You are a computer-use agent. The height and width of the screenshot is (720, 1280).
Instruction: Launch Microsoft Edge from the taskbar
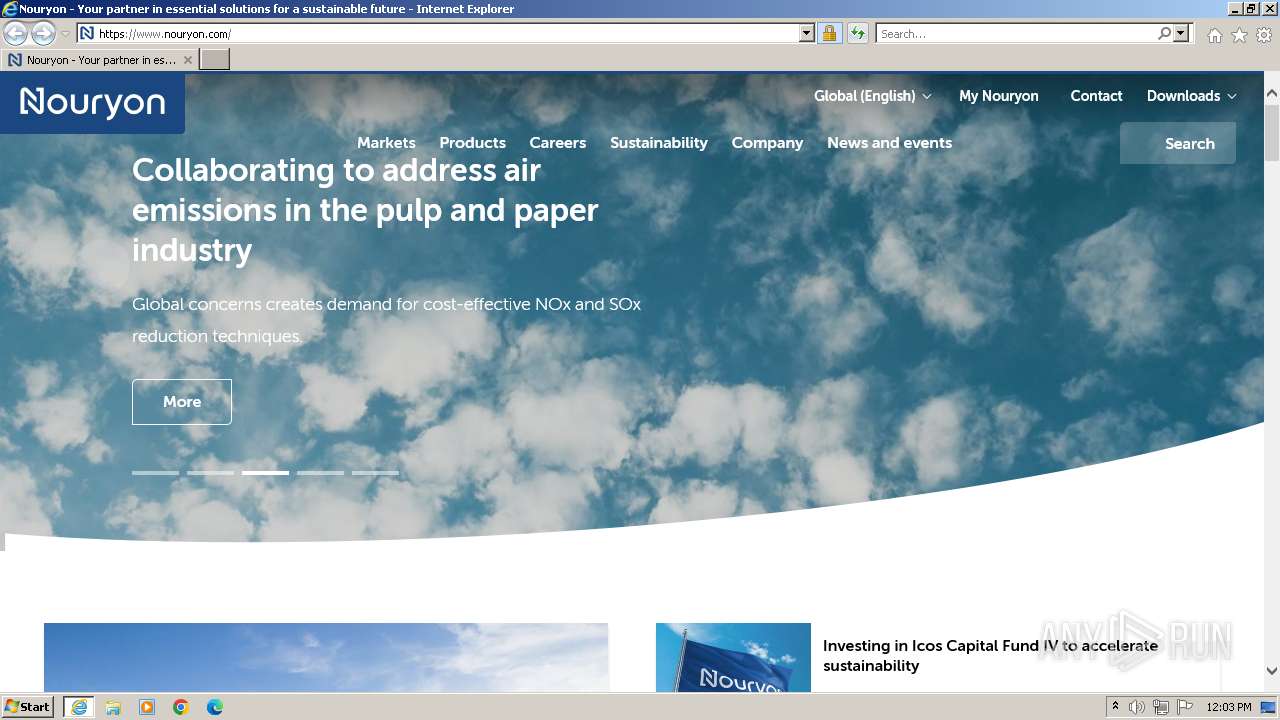pyautogui.click(x=215, y=707)
